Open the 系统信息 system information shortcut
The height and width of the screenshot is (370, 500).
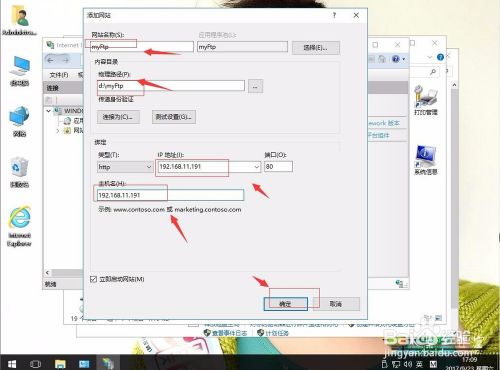tap(426, 160)
